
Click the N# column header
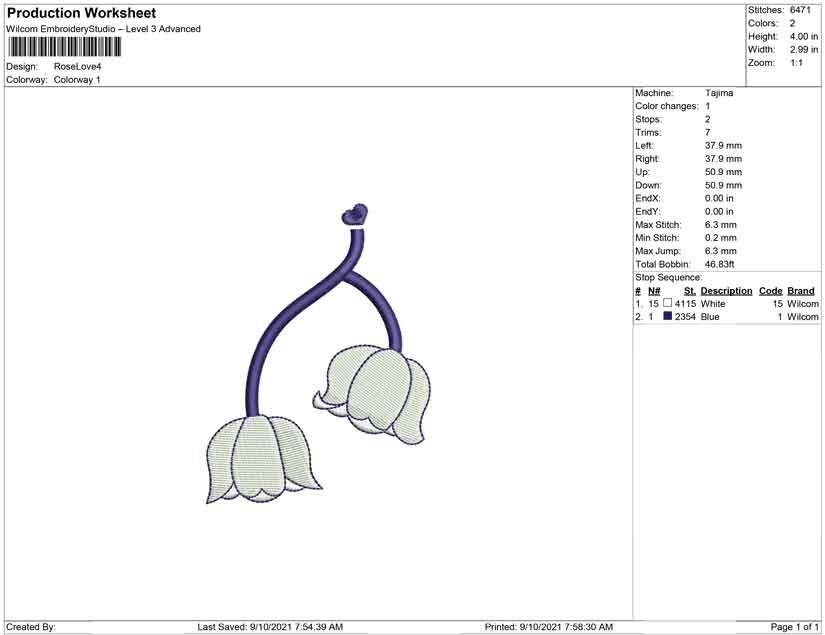point(654,291)
